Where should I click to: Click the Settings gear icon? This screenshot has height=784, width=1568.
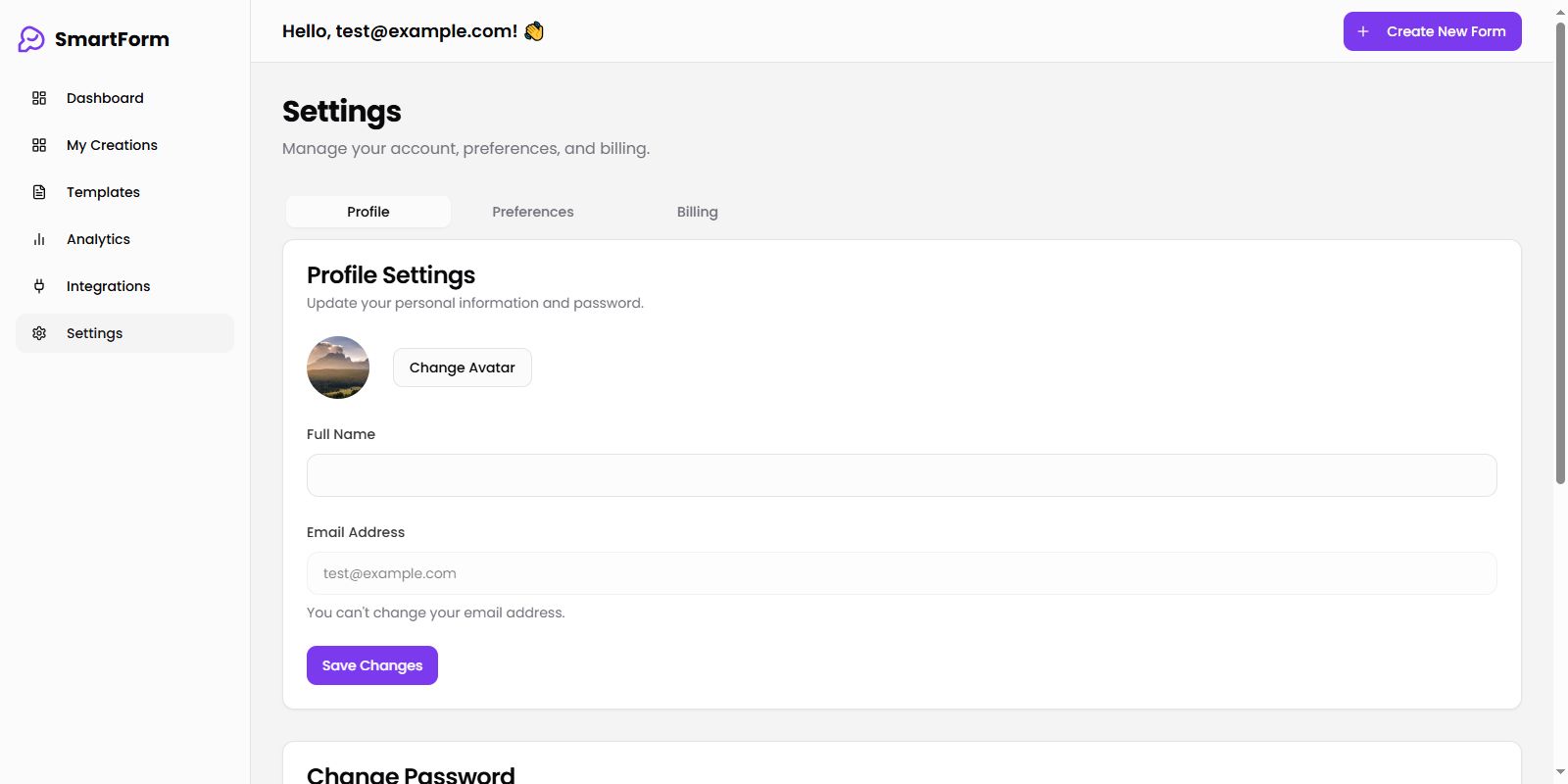tap(39, 333)
